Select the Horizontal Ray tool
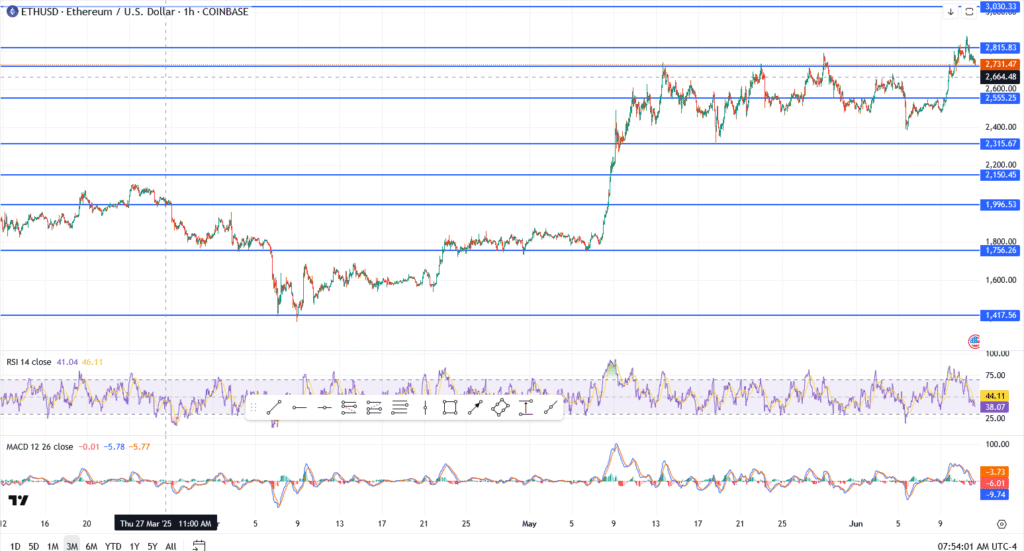The image size is (1024, 551). pos(299,407)
